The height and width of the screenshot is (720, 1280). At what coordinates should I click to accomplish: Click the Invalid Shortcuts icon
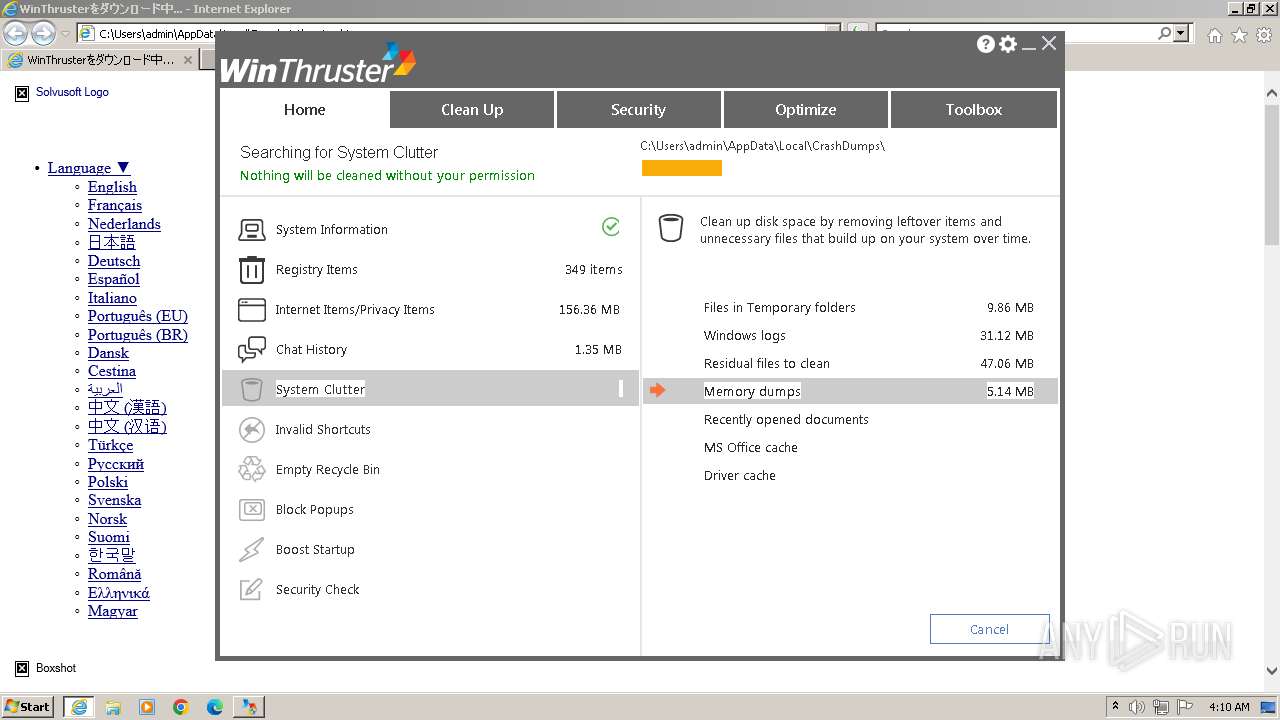252,430
